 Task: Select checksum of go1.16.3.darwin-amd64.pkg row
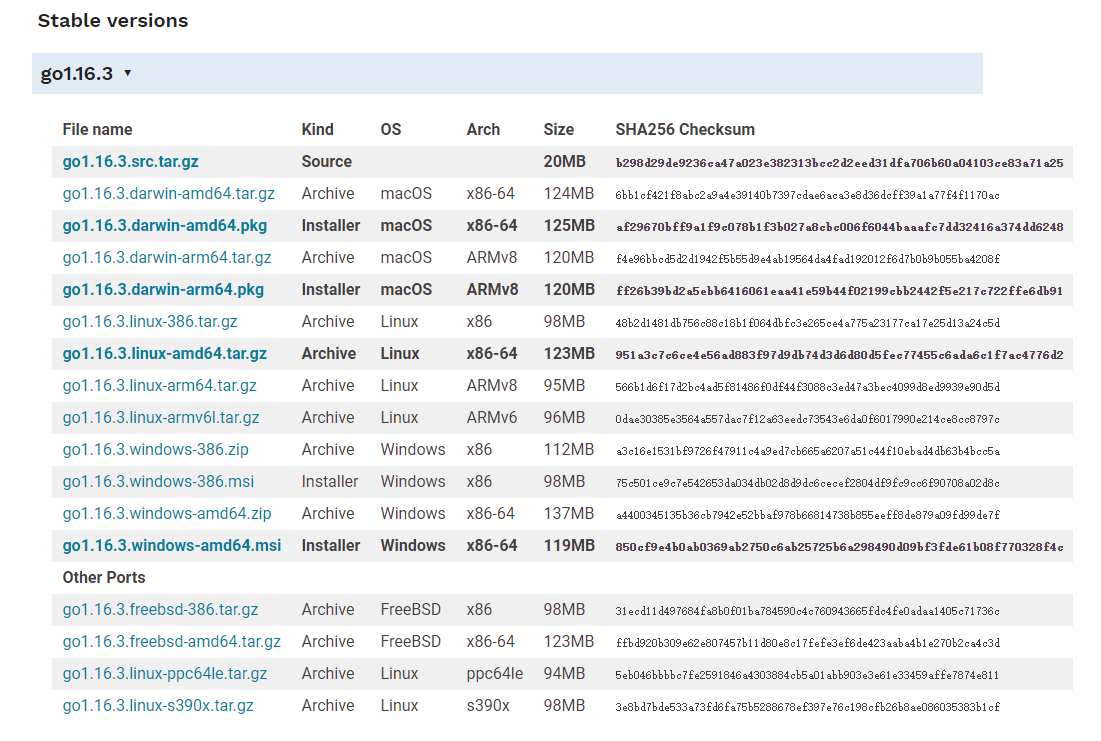tap(839, 227)
